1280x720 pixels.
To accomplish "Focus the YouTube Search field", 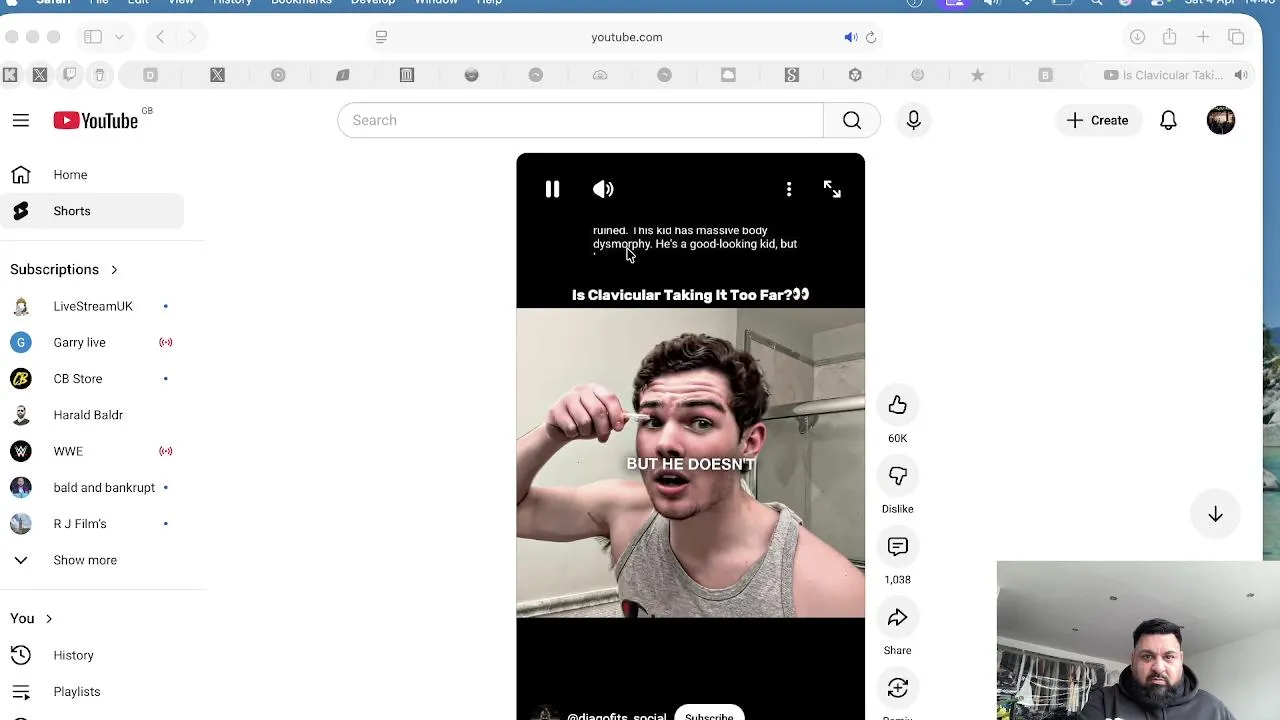I will [580, 120].
